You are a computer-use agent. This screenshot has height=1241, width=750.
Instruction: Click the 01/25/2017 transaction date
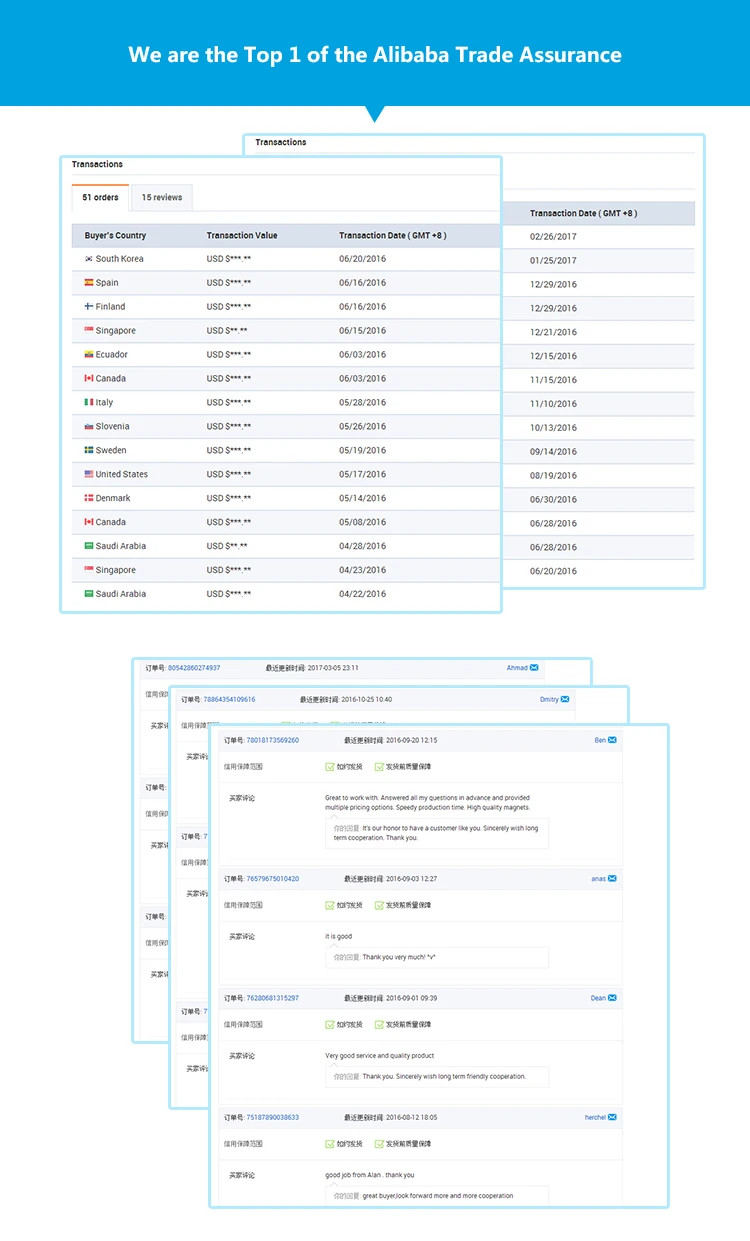pyautogui.click(x=553, y=261)
